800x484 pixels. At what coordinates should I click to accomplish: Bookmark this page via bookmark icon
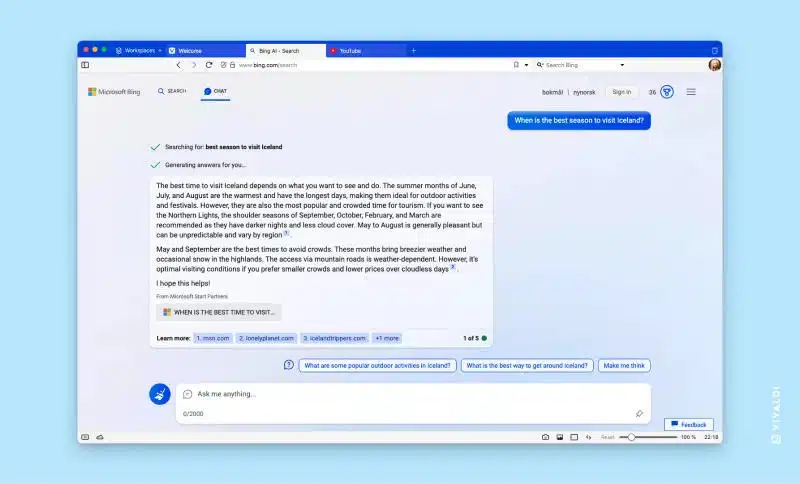click(516, 65)
